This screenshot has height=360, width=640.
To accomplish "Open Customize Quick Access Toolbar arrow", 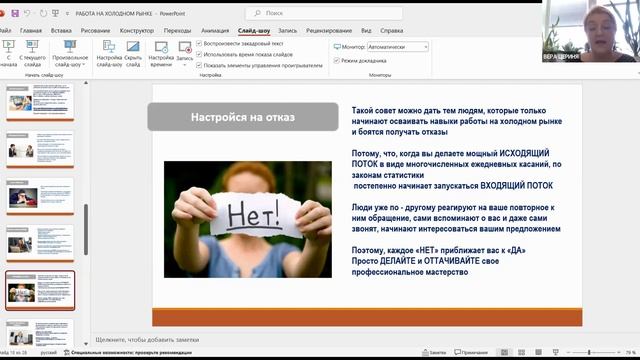I will (x=67, y=14).
